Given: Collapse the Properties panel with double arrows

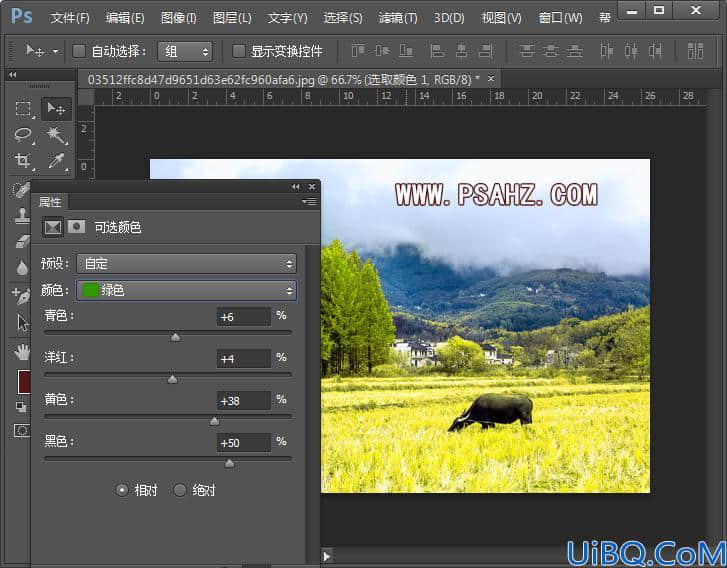Looking at the screenshot, I should pos(295,186).
